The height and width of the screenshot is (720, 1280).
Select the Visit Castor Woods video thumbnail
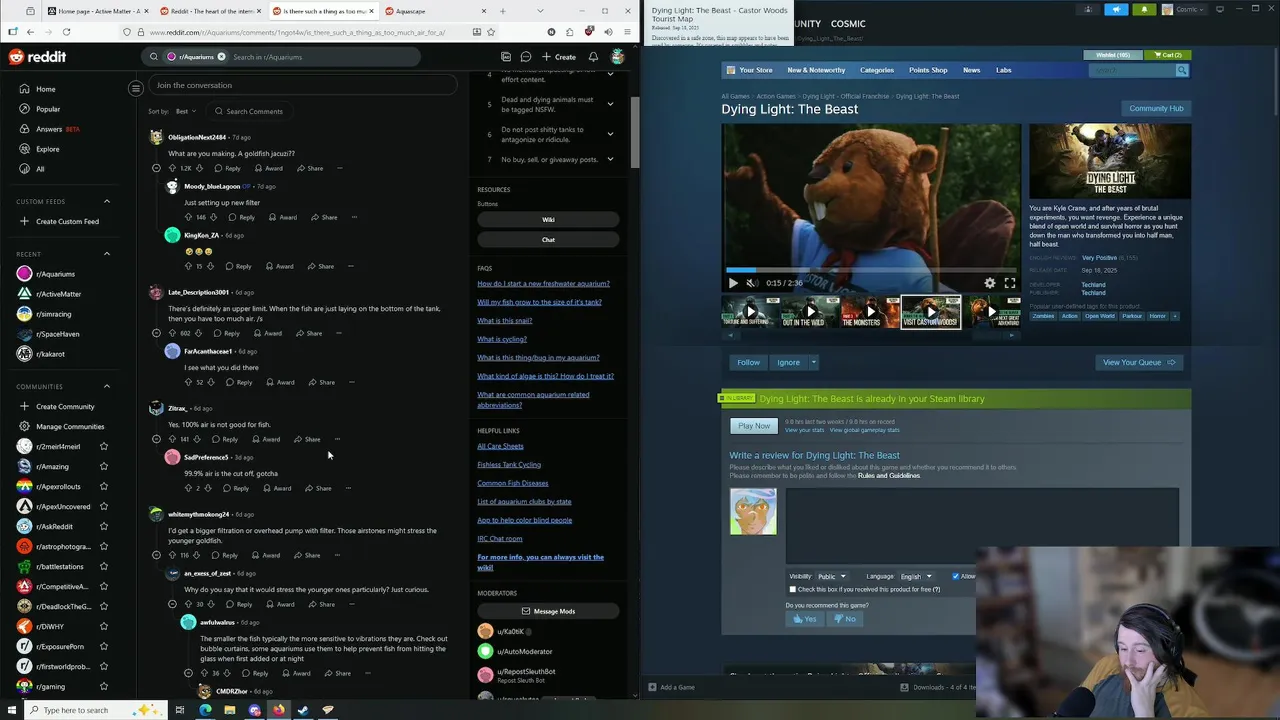click(x=931, y=311)
